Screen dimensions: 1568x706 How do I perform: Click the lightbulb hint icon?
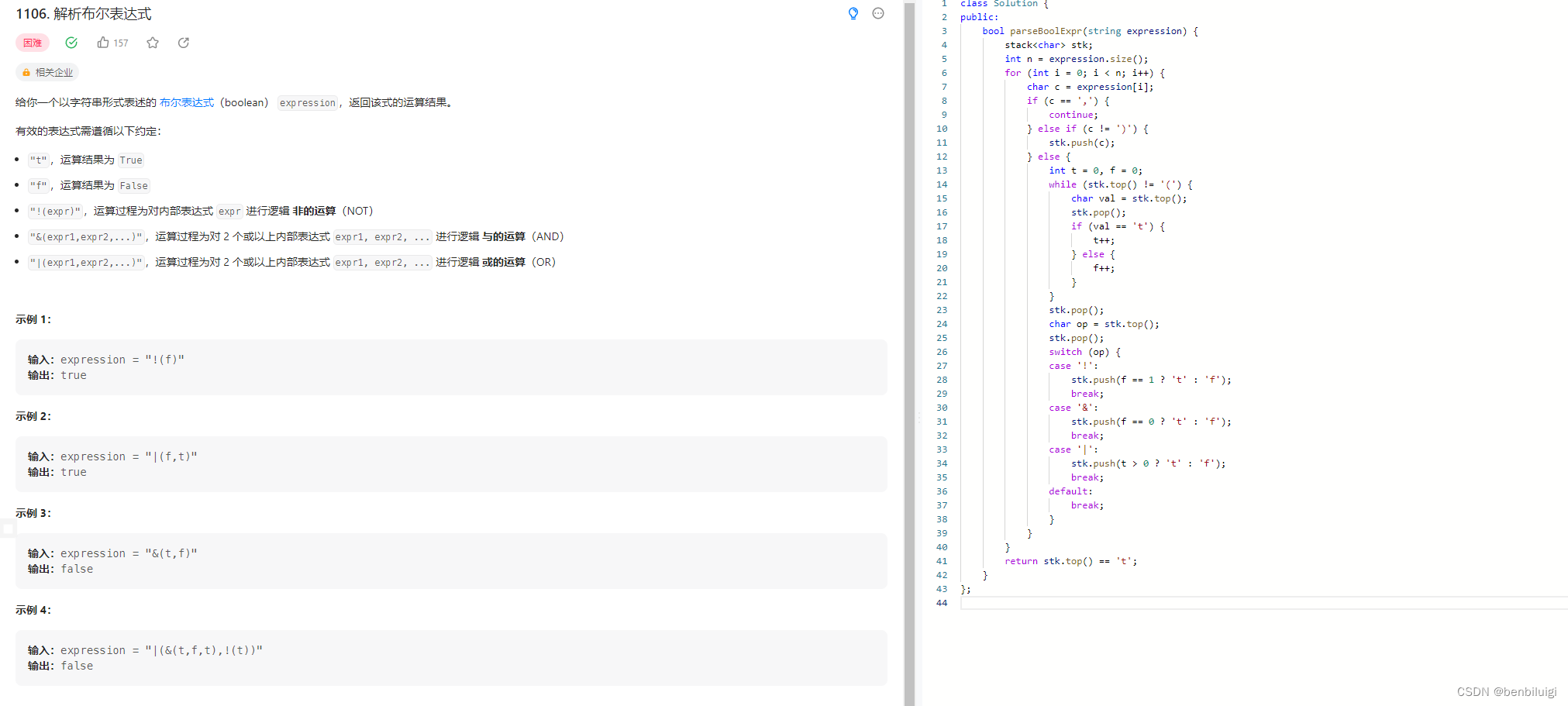[853, 13]
